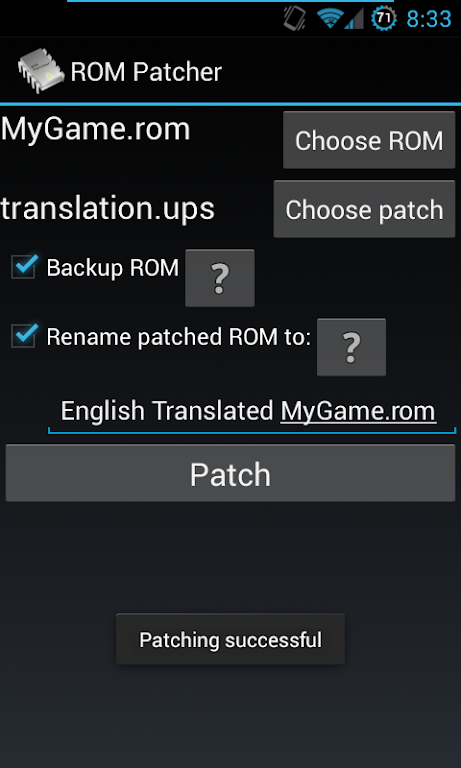Open help for Backup ROM option
The image size is (461, 768).
pyautogui.click(x=220, y=278)
